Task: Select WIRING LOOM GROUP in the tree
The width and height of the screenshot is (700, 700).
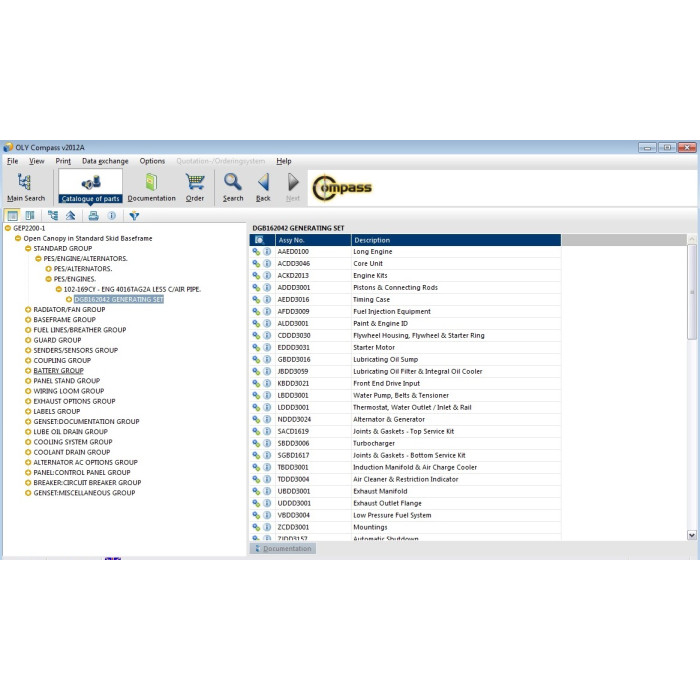Action: [x=68, y=391]
